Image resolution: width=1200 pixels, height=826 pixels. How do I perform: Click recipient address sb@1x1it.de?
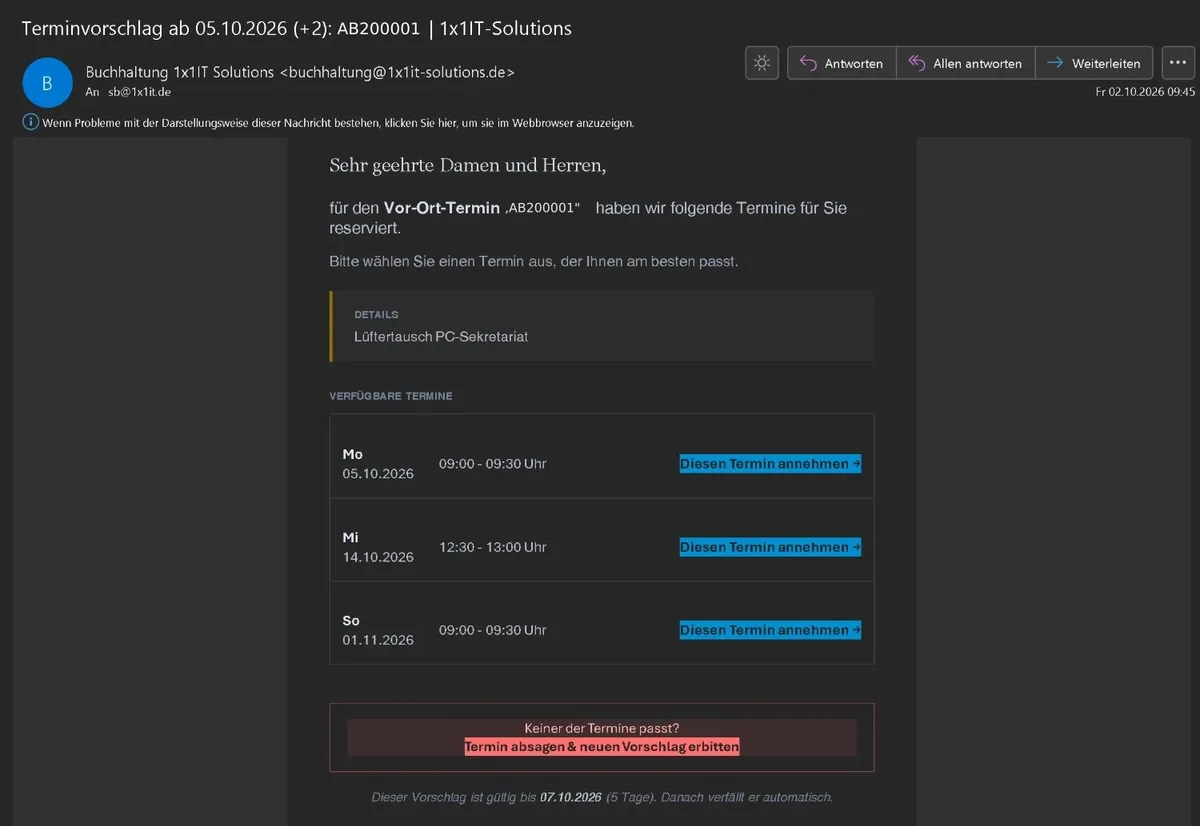point(140,92)
